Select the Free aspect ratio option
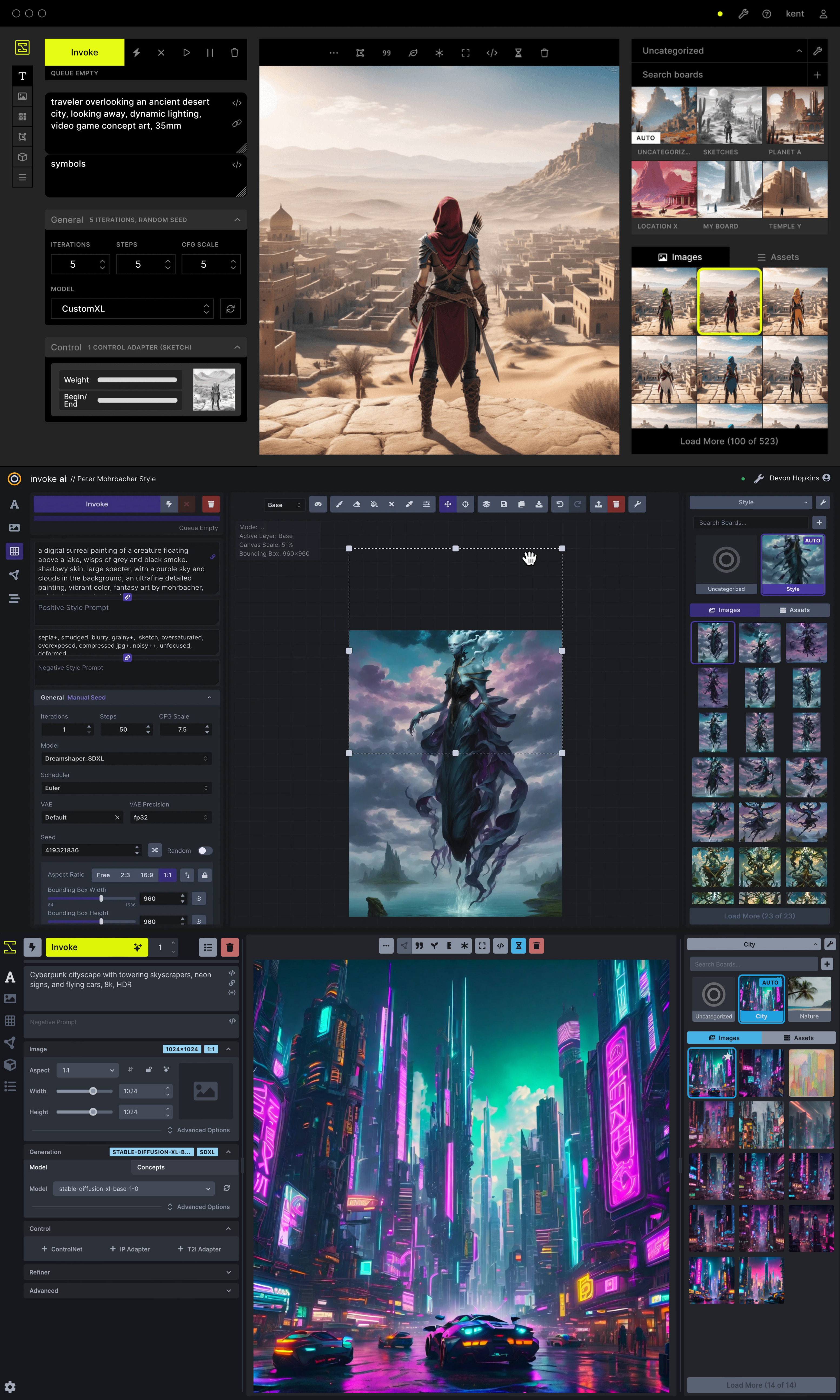Image resolution: width=840 pixels, height=1400 pixels. pos(104,875)
